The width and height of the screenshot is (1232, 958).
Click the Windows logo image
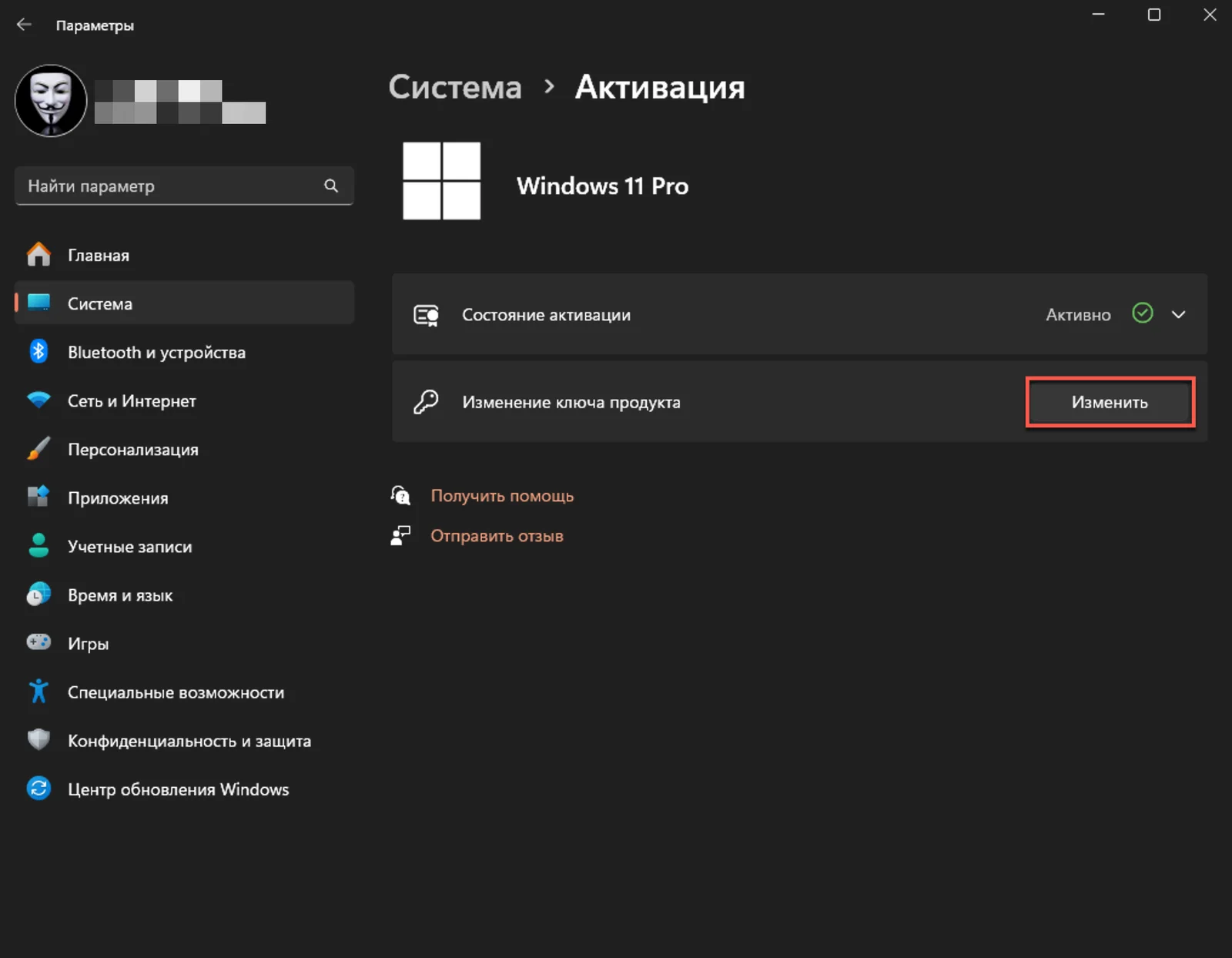[x=441, y=180]
